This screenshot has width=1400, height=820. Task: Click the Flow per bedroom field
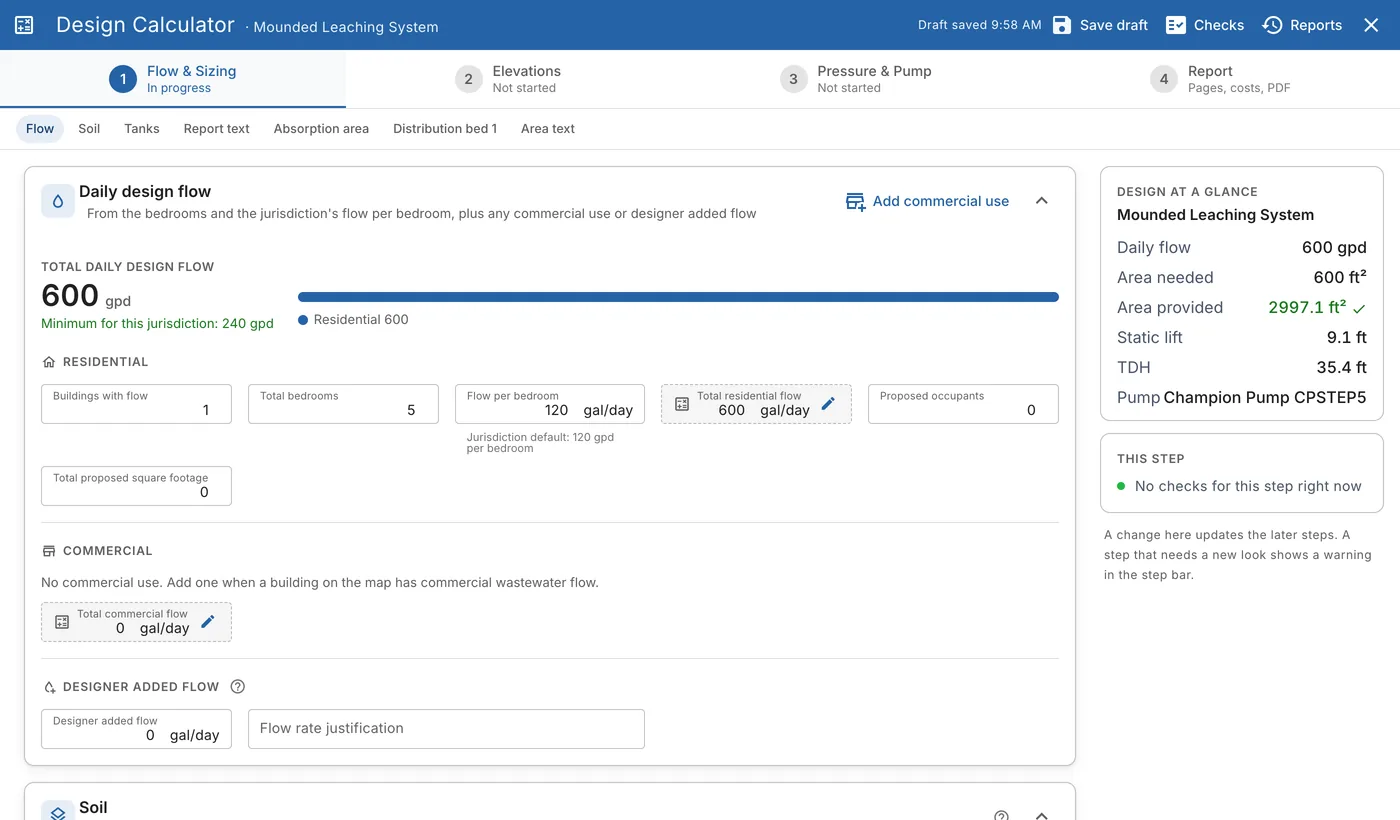(550, 404)
